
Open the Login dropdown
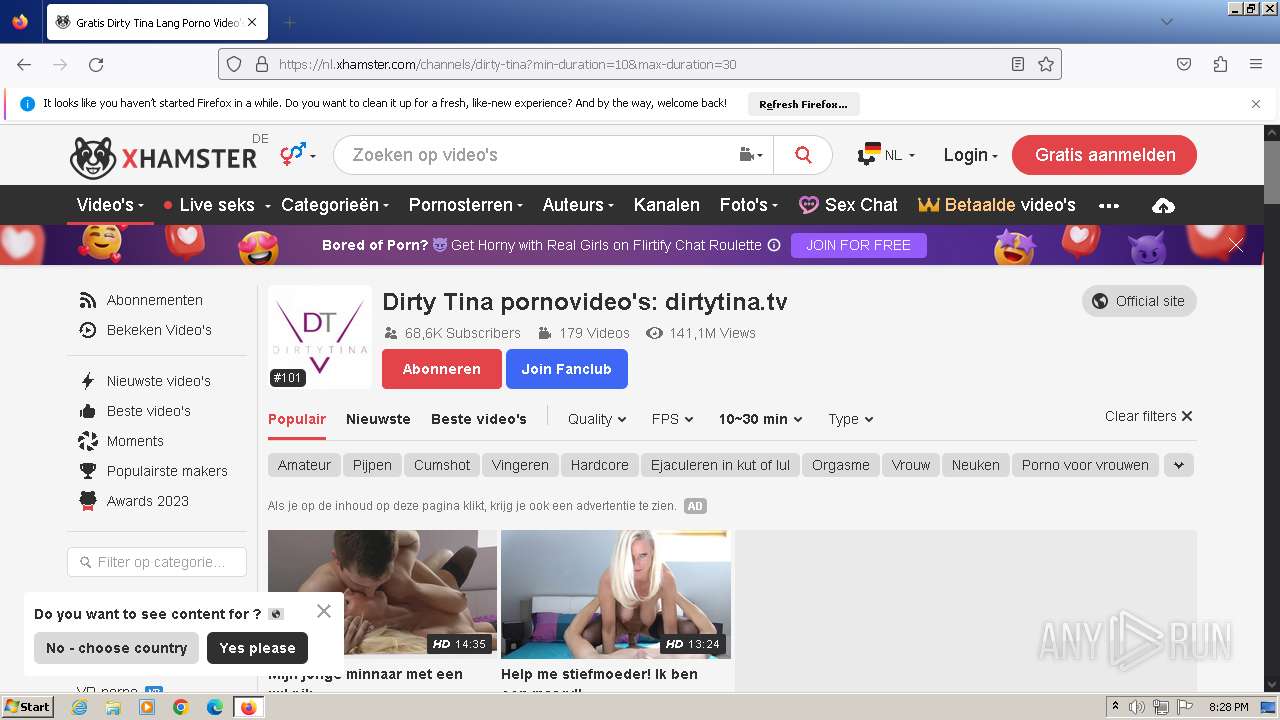[970, 155]
